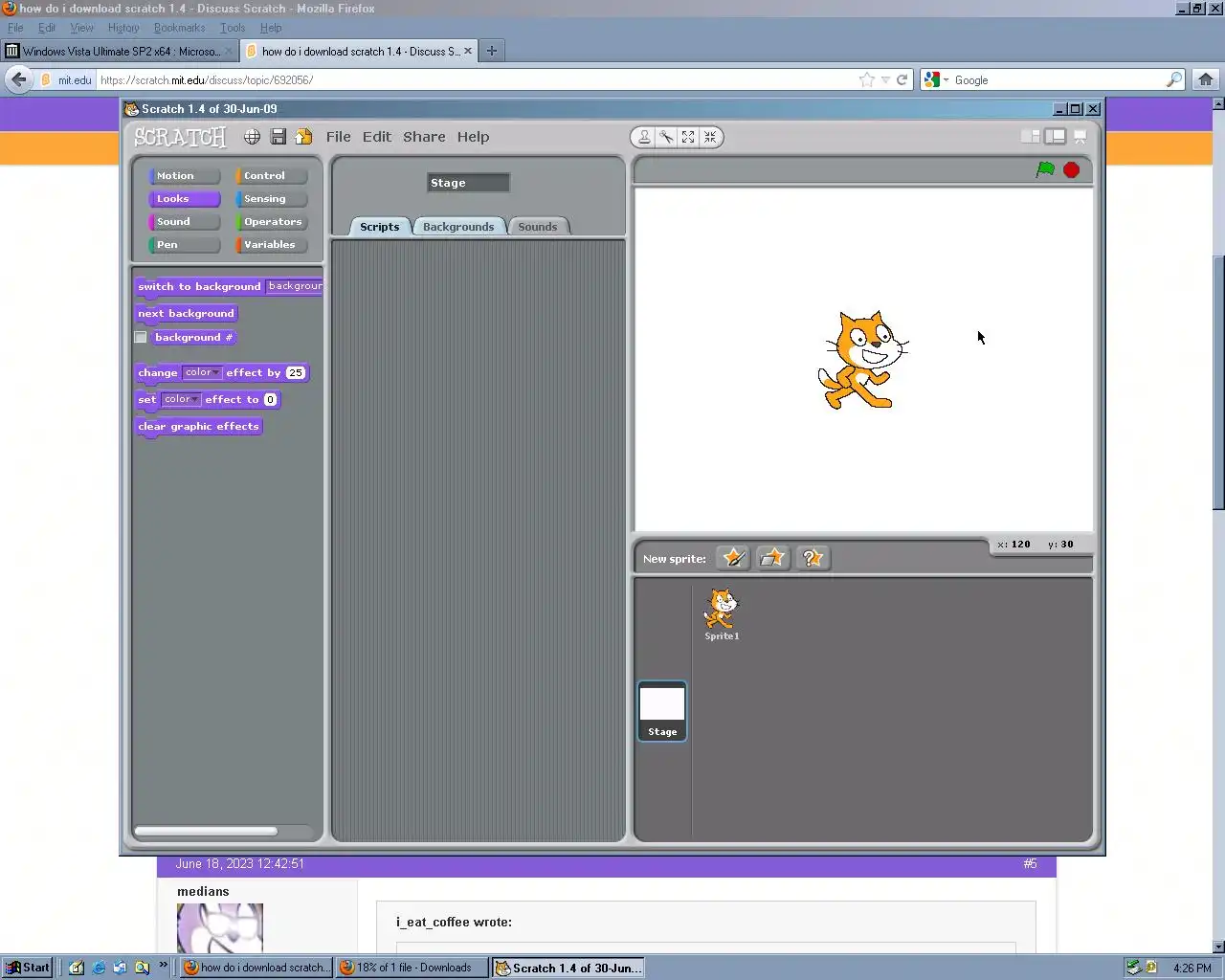The image size is (1225, 980).
Task: Select the shrink sprite tool
Action: point(710,137)
